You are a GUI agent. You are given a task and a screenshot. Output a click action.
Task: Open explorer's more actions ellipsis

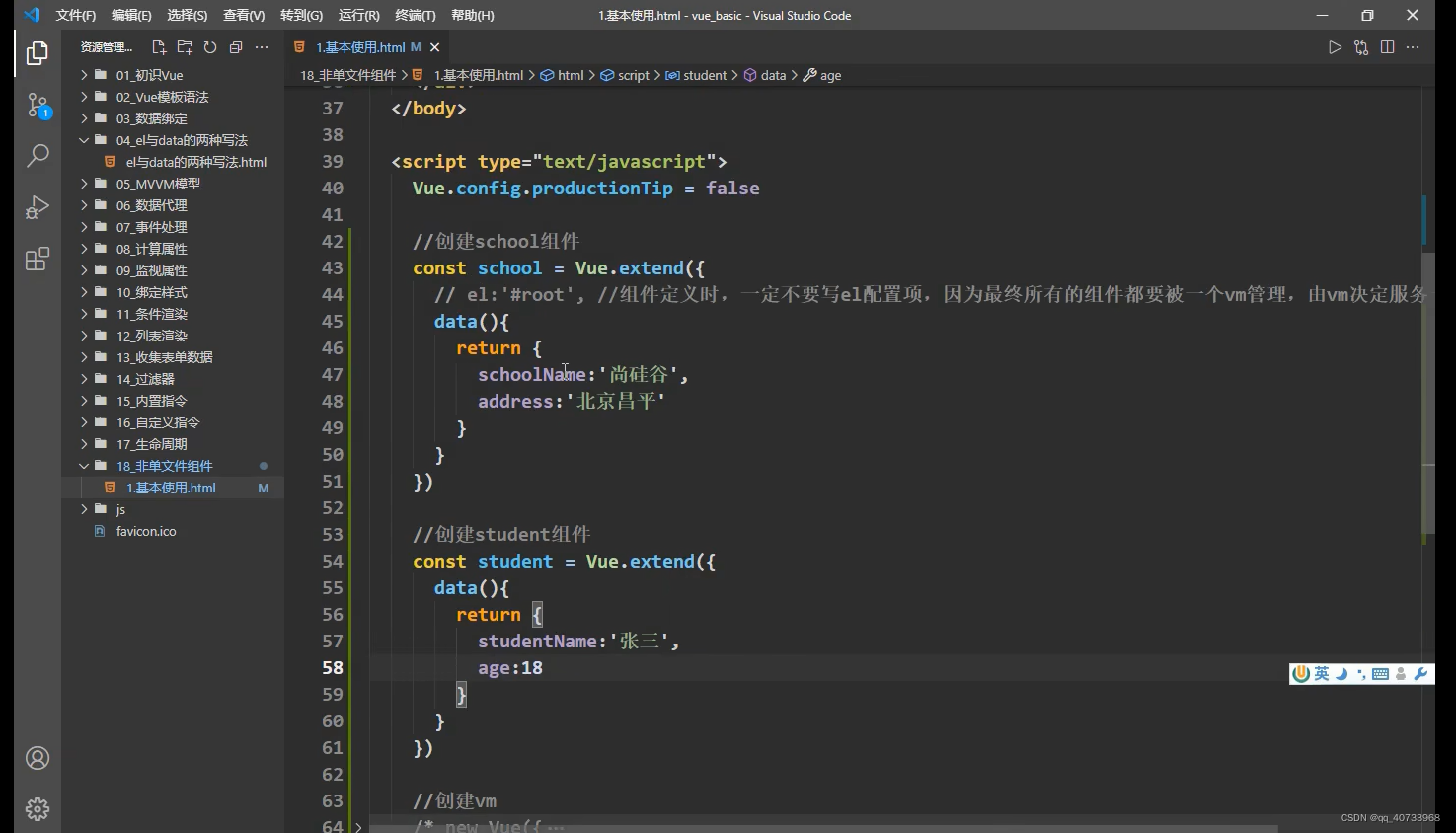262,47
